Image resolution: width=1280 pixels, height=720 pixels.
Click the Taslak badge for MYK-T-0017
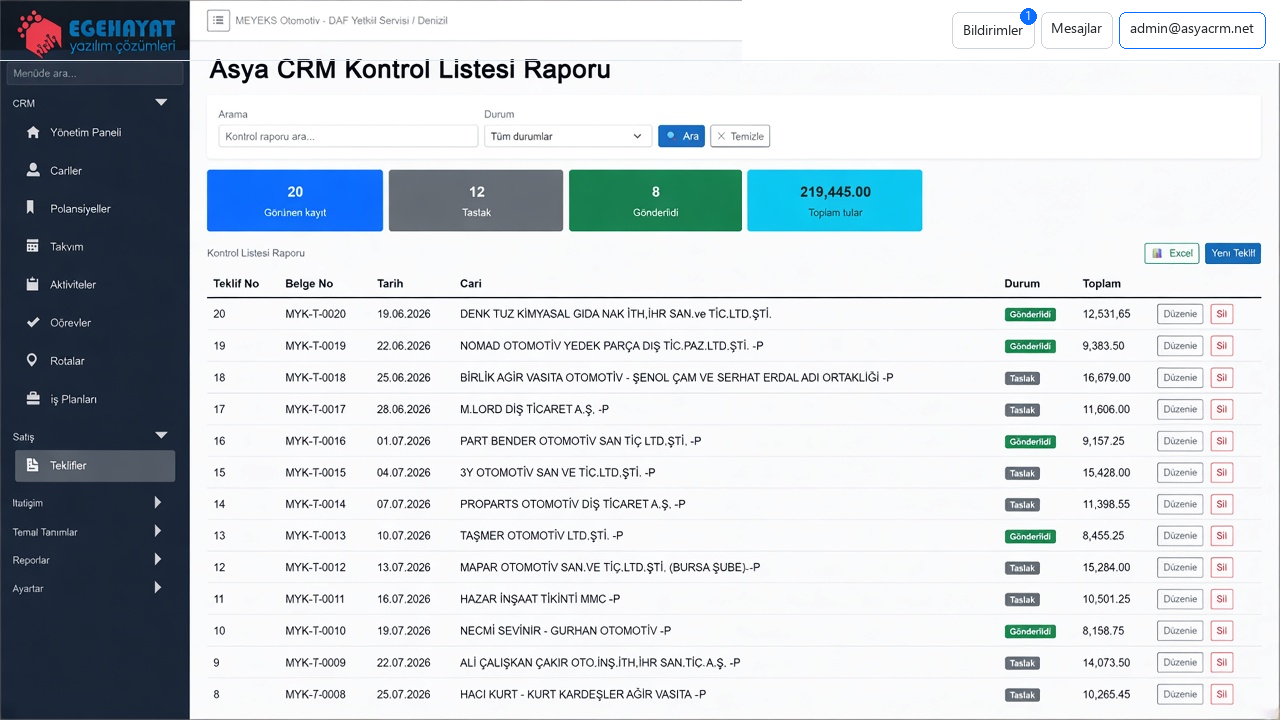click(x=1022, y=410)
